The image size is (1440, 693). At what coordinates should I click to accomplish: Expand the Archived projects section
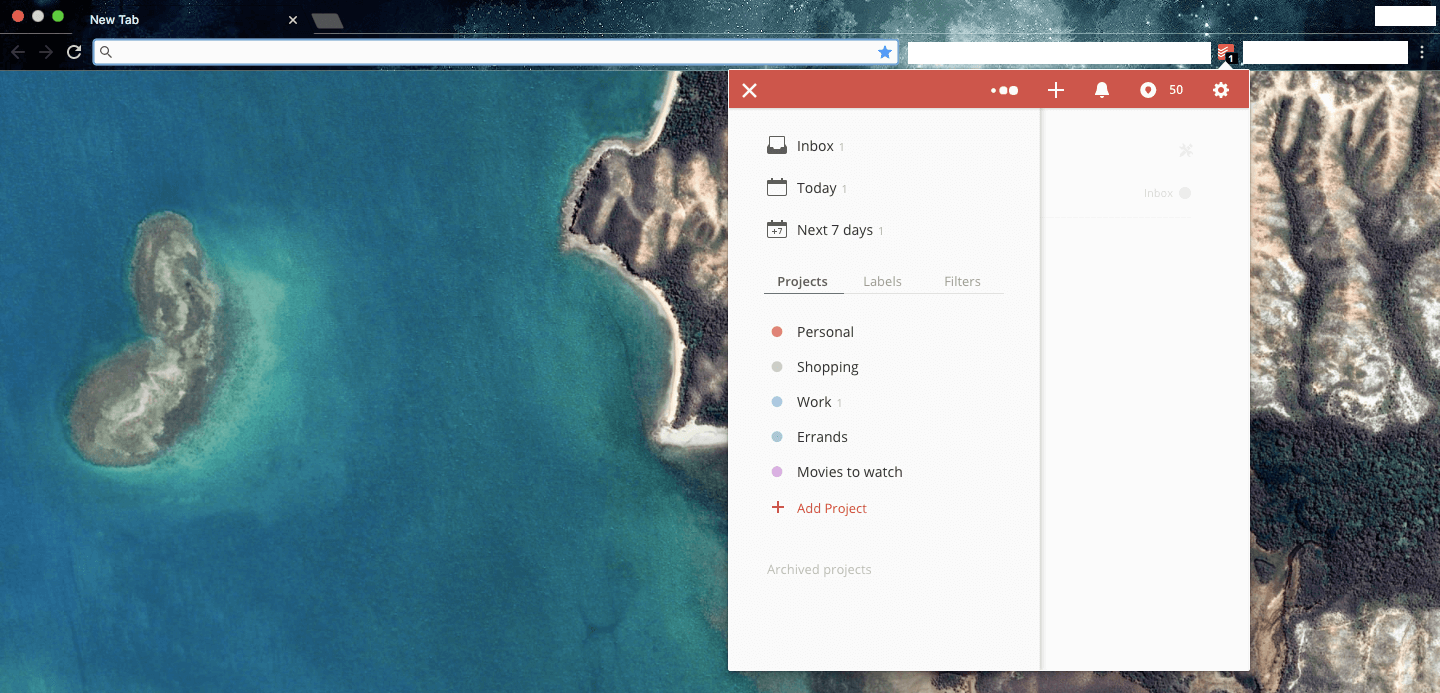(x=819, y=570)
